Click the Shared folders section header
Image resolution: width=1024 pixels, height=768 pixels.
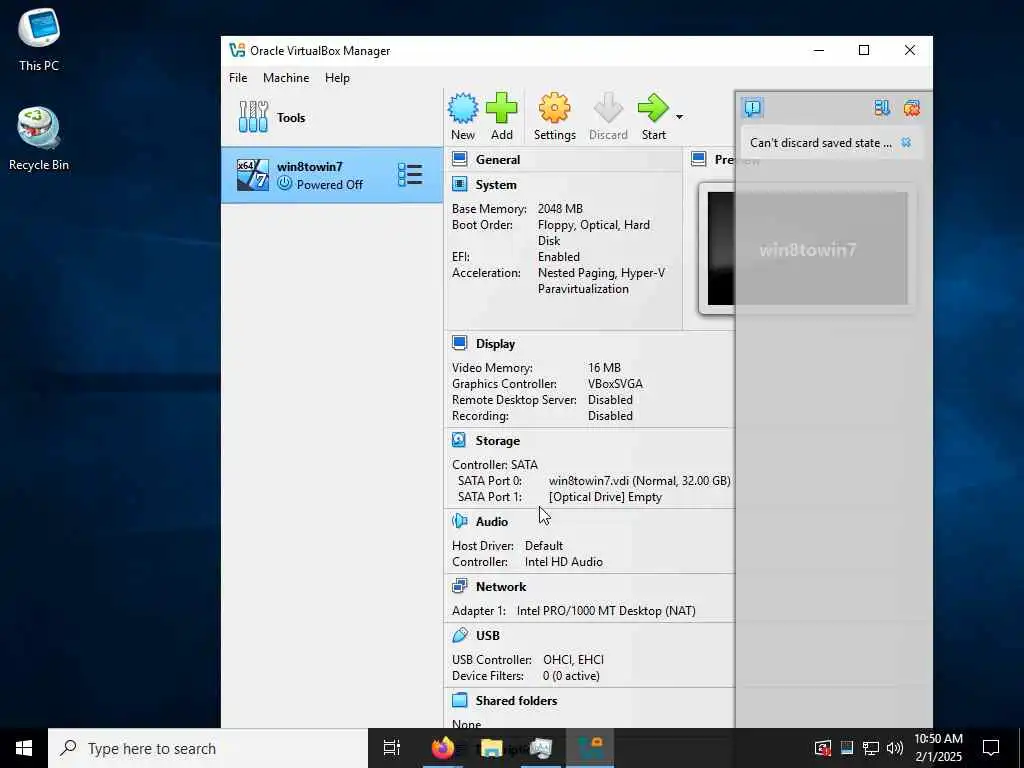pos(517,701)
